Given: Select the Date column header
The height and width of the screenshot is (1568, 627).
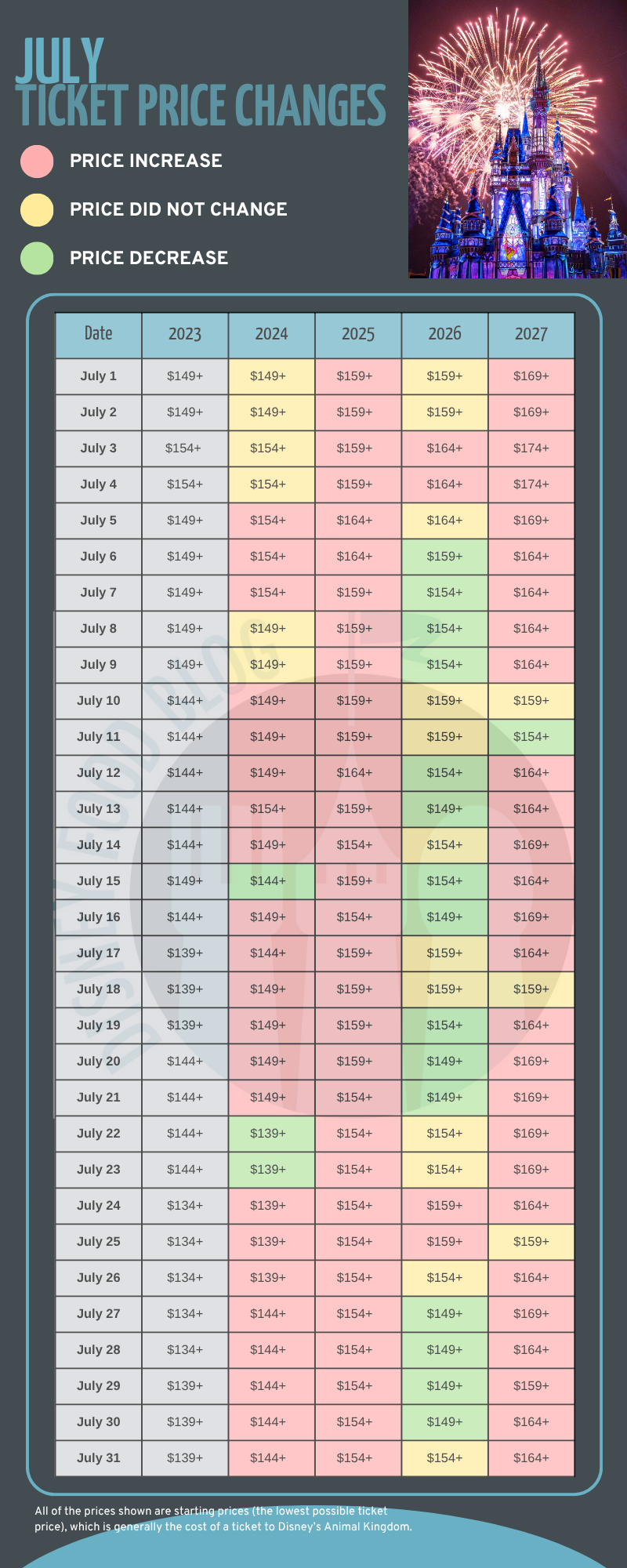Looking at the screenshot, I should click(99, 335).
